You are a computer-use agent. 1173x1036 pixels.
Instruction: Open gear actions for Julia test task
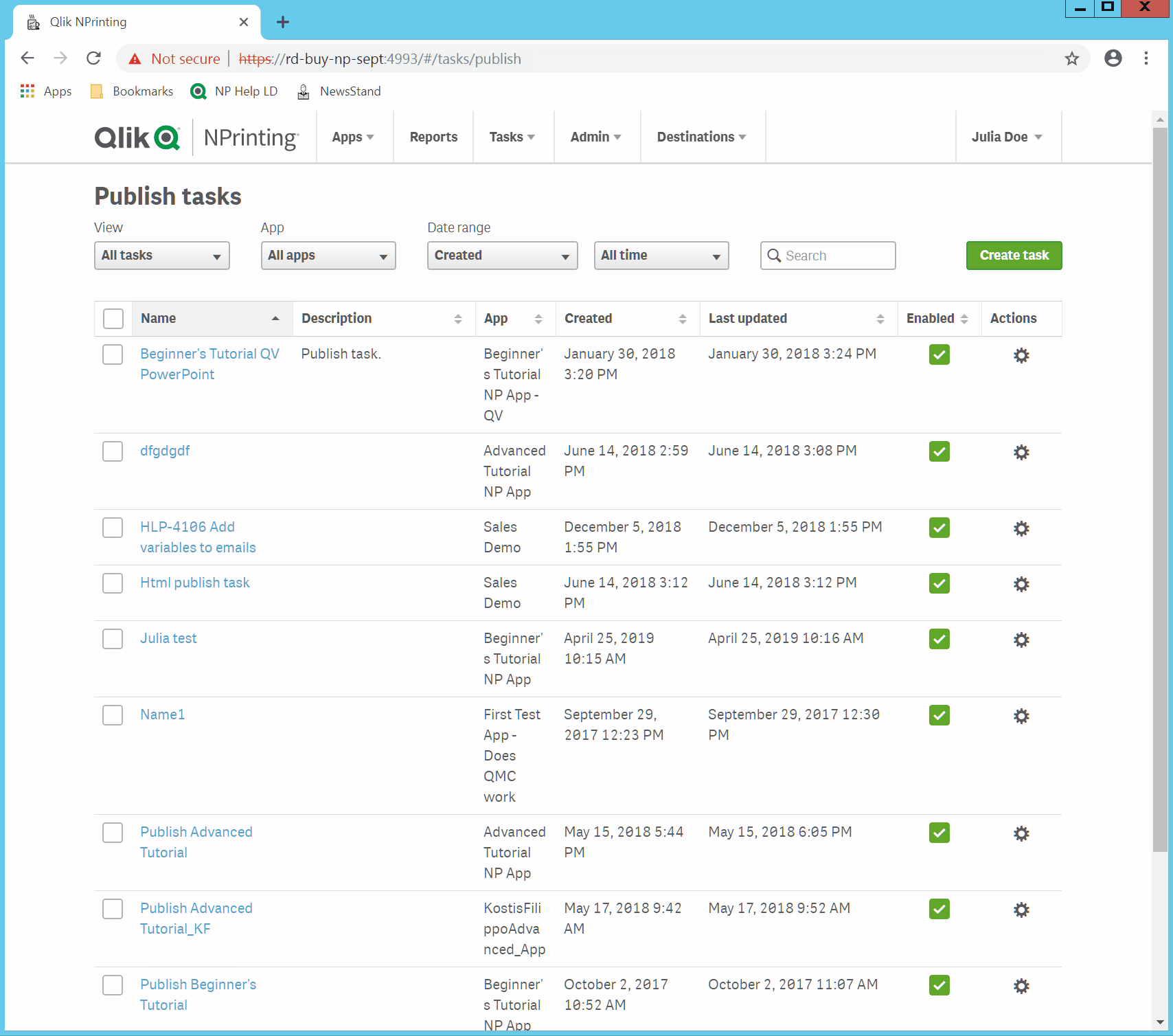(1021, 640)
